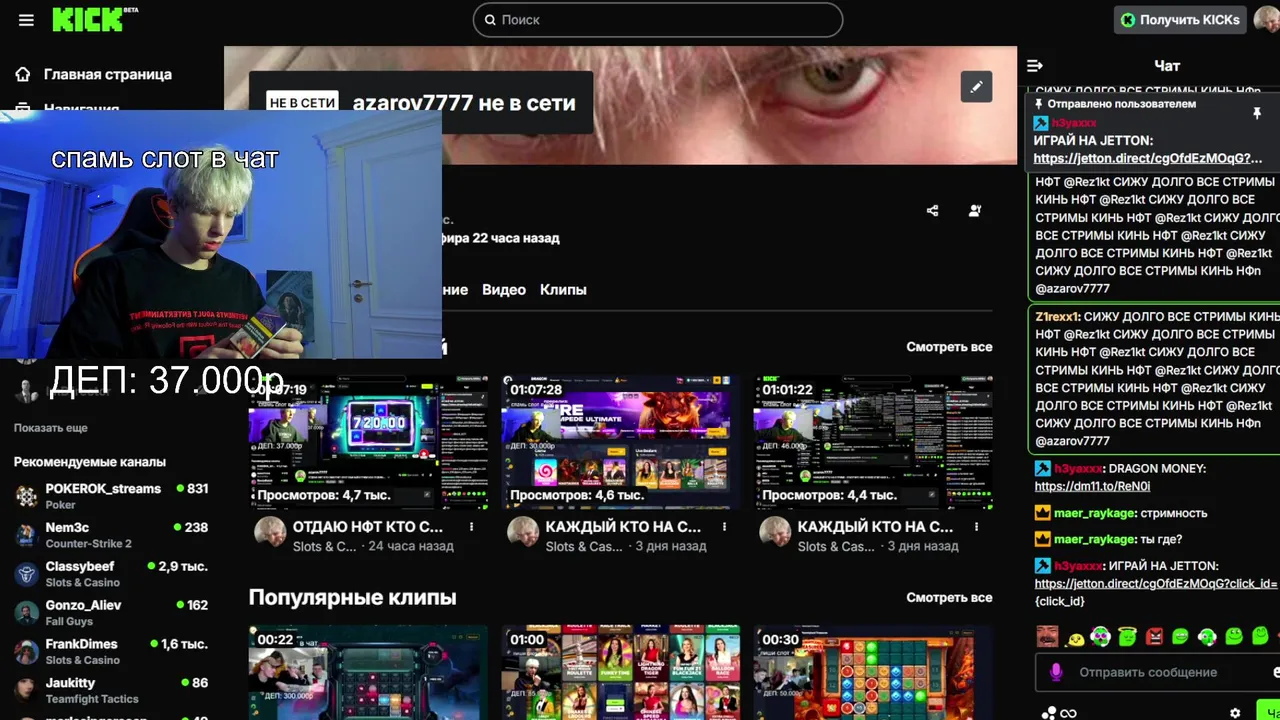
Task: Open the video thumbnail with duration 01:01:22
Action: (x=873, y=442)
